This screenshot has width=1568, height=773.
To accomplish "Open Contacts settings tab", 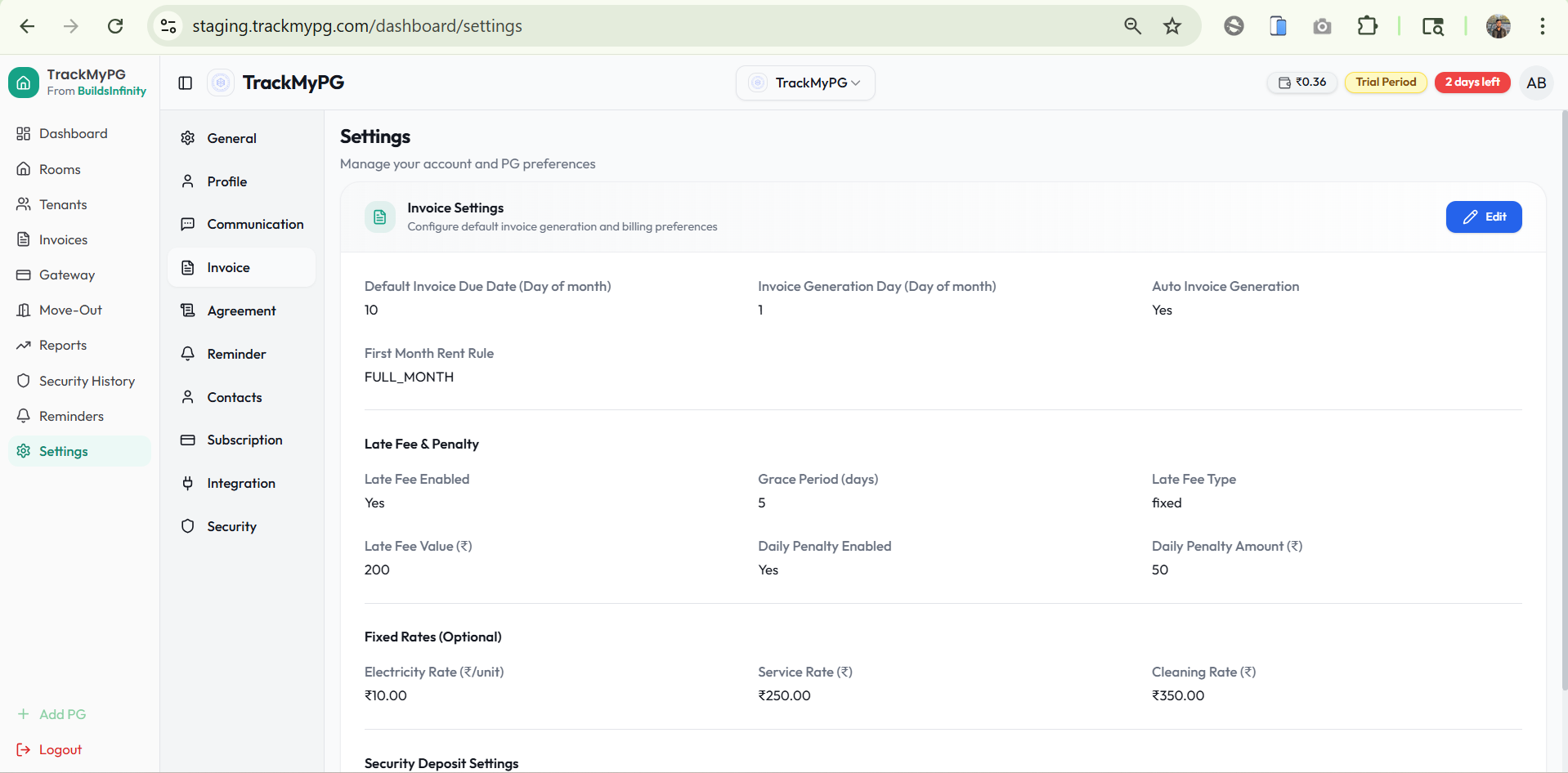I will click(x=241, y=397).
